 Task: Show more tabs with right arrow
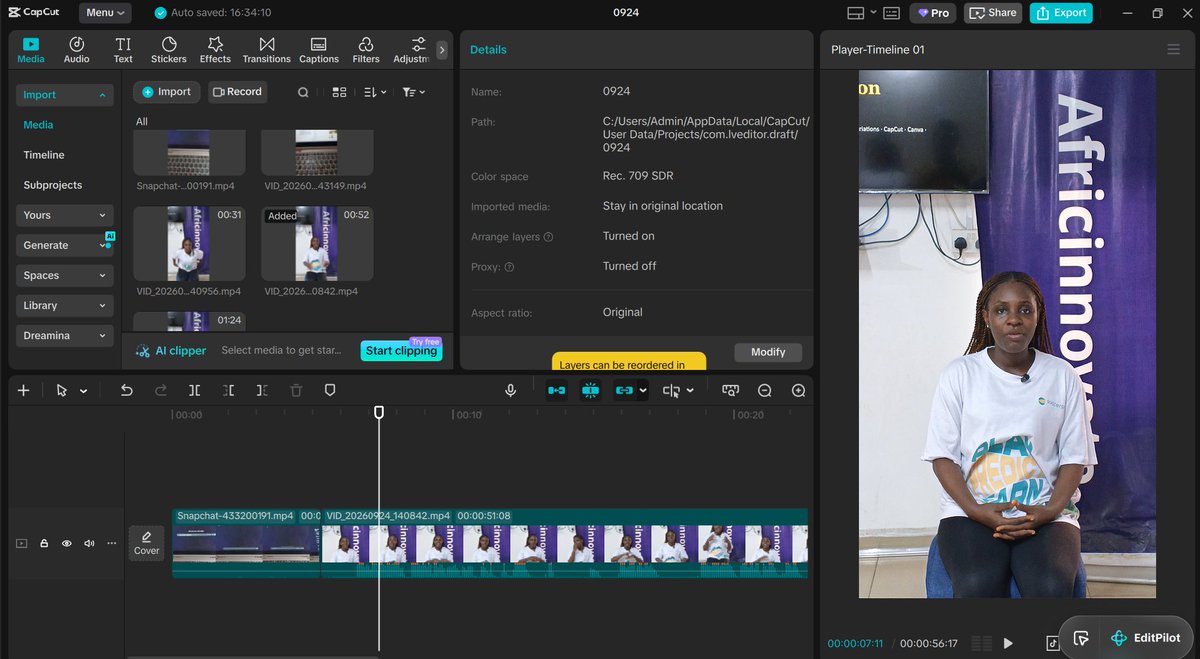pyautogui.click(x=442, y=50)
